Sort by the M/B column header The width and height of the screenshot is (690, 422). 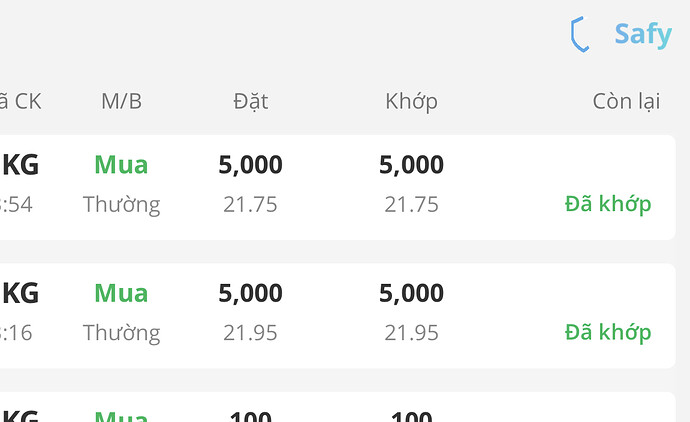[121, 101]
